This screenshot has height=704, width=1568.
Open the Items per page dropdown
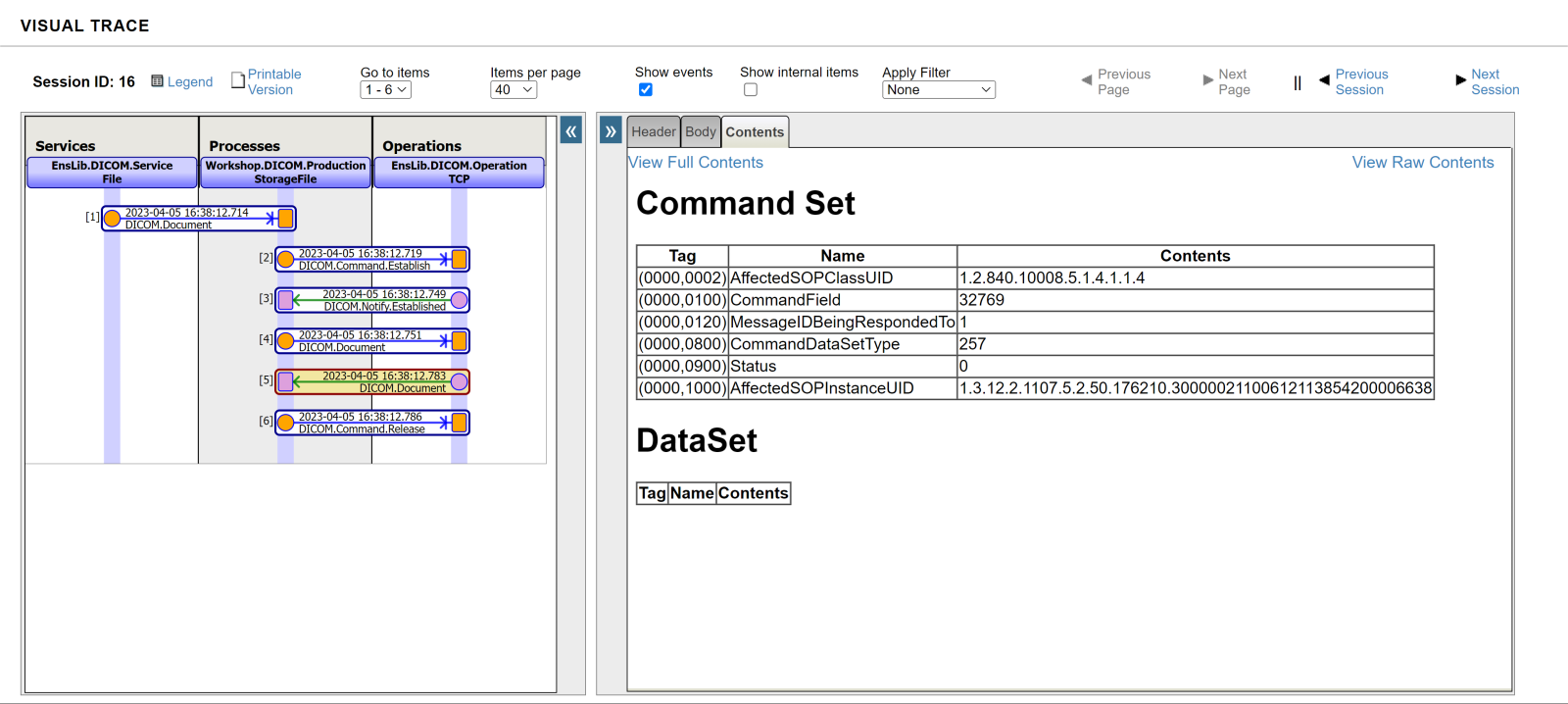(514, 90)
